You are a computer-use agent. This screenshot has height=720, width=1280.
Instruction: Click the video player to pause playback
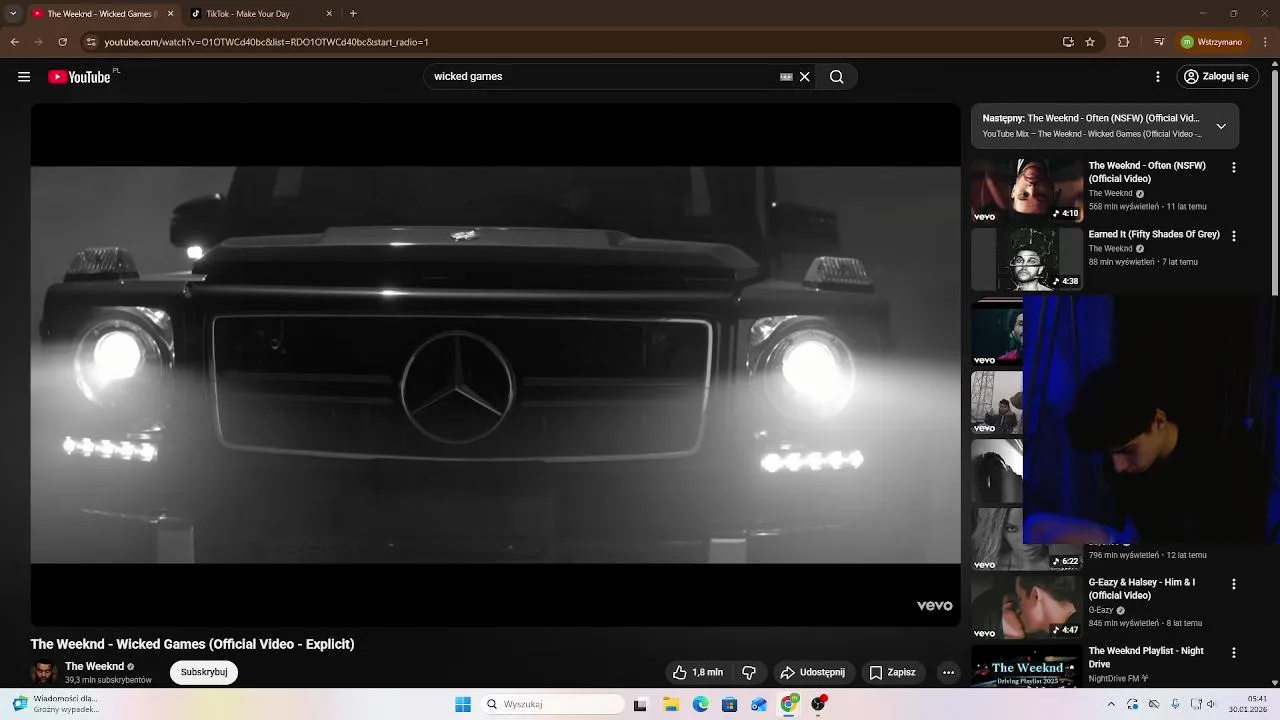click(495, 365)
